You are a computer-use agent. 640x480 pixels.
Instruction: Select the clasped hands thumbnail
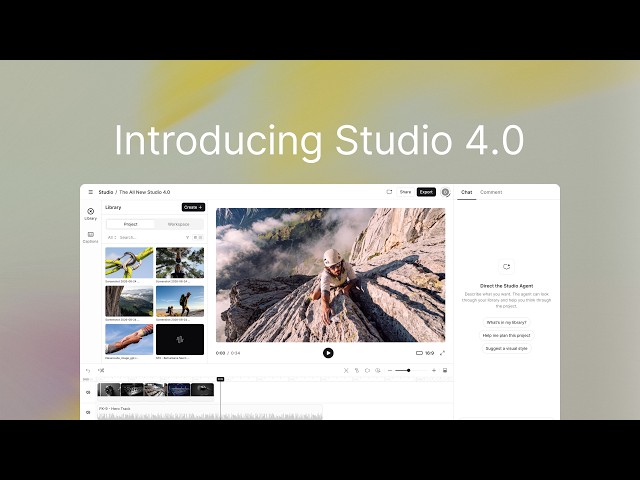coord(129,340)
